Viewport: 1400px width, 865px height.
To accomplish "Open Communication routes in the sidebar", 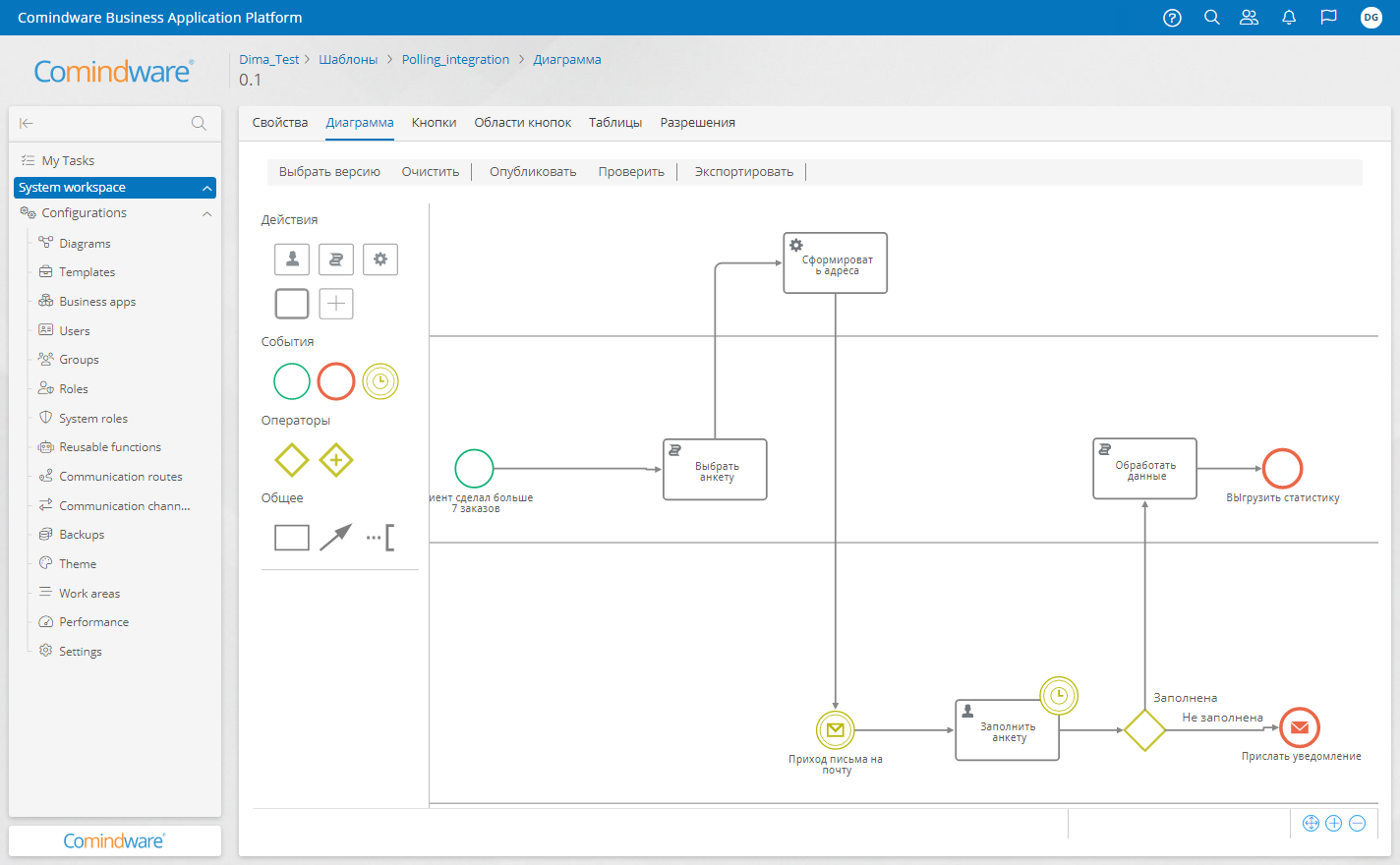I will 120,477.
